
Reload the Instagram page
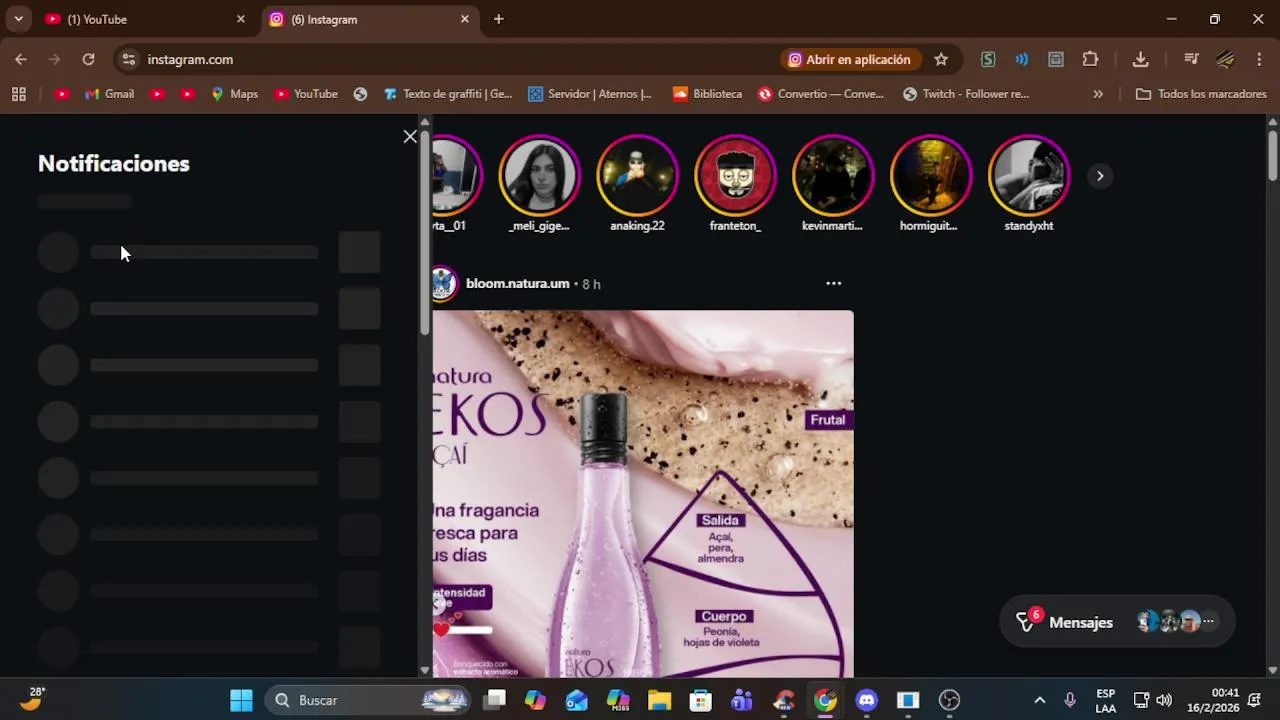tap(88, 60)
